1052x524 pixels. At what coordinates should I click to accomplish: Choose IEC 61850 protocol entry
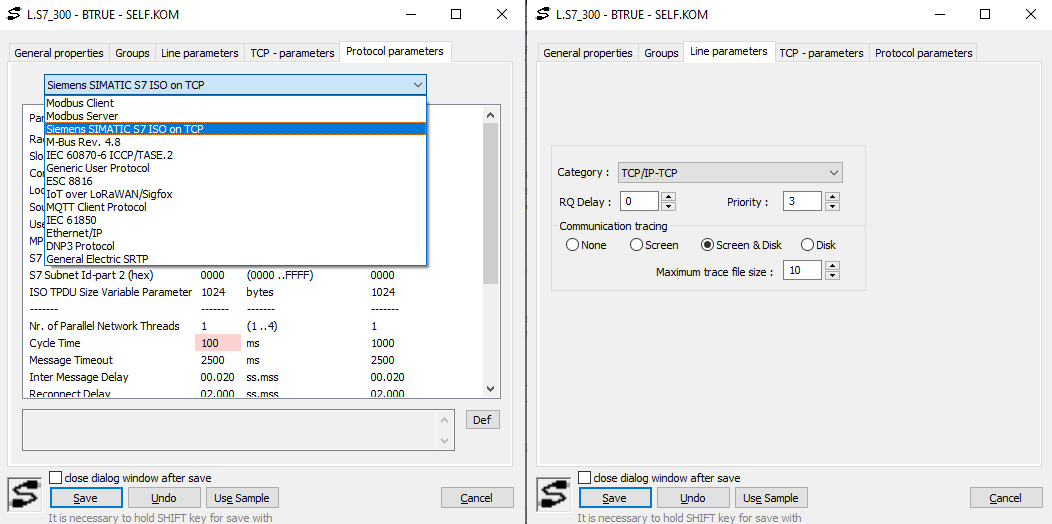tap(235, 220)
